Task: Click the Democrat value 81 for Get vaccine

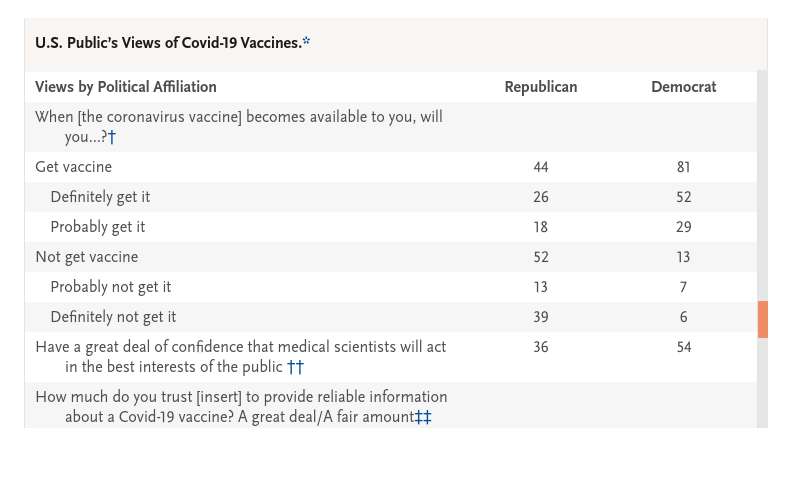Action: (x=683, y=167)
